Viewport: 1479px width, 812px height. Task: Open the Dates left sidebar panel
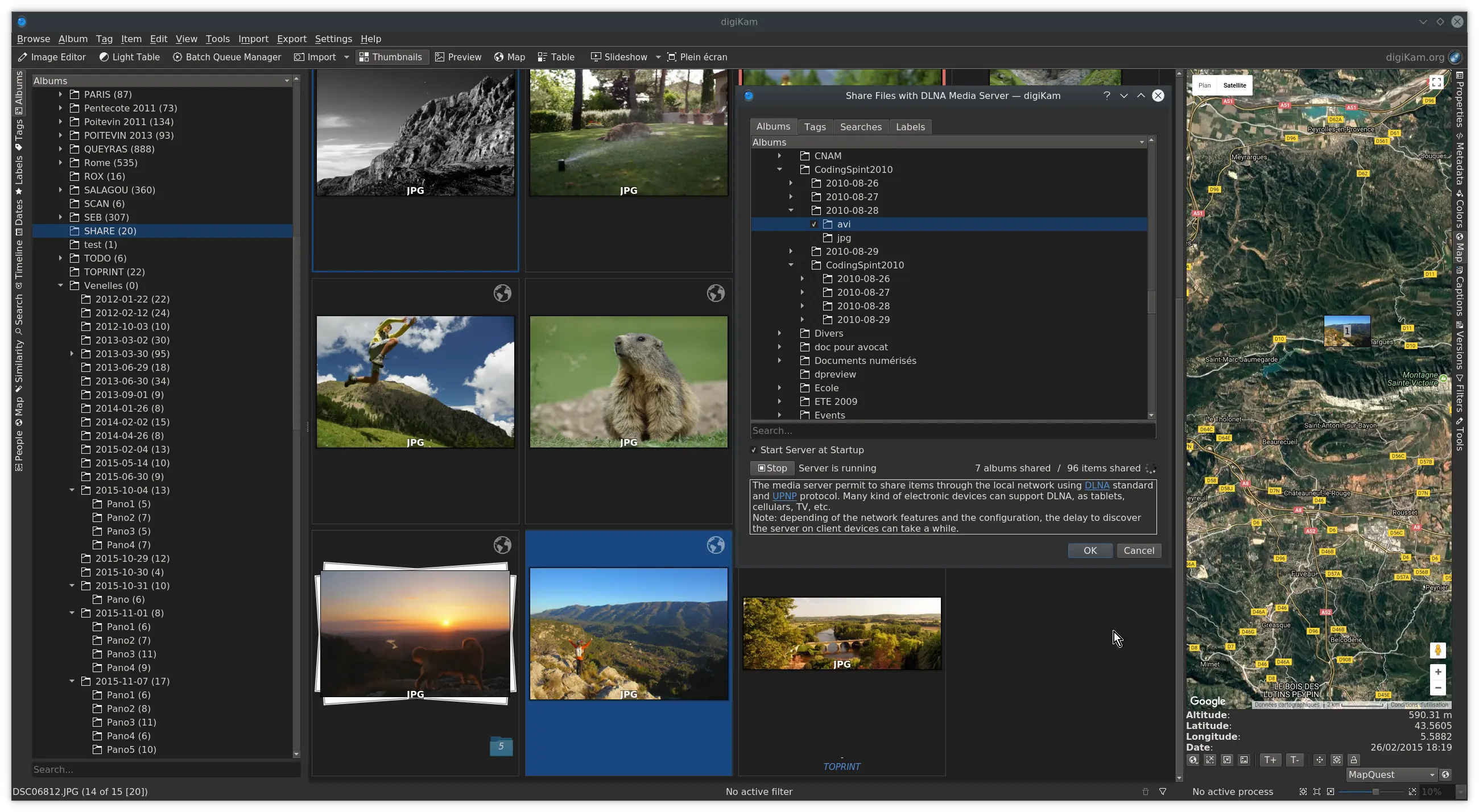point(19,217)
